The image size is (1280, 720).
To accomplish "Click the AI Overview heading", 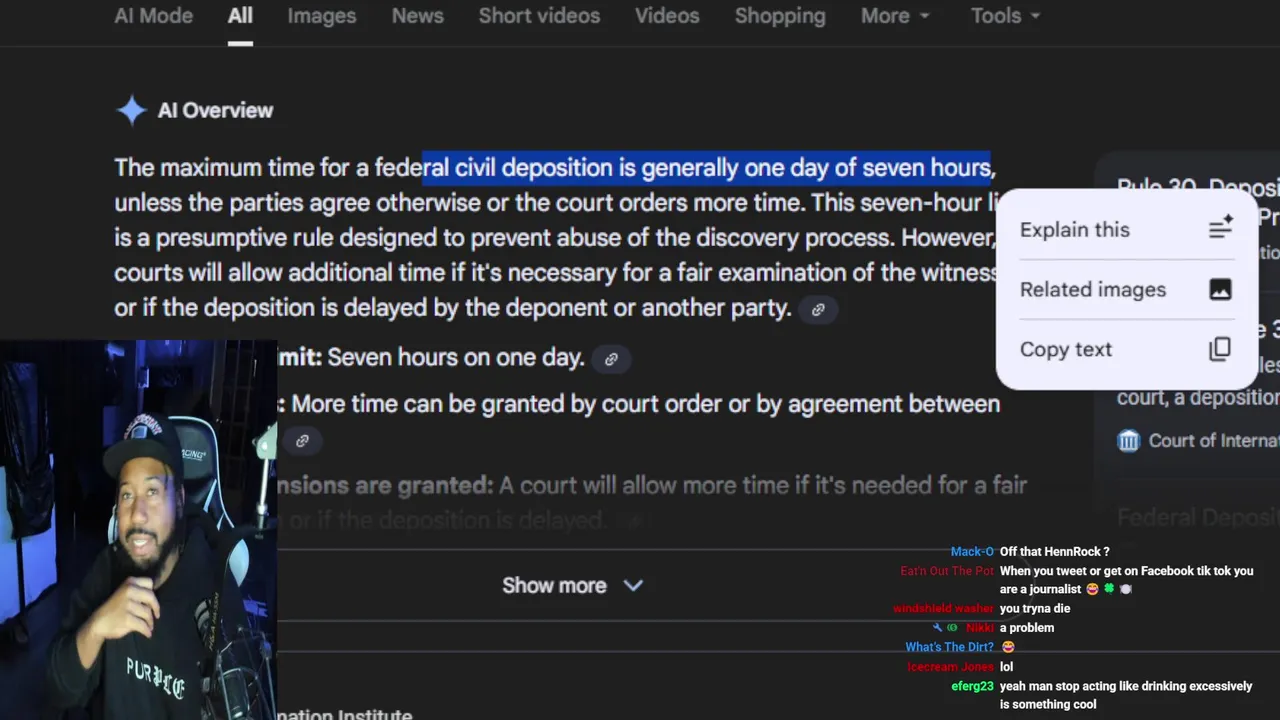I will 215,111.
